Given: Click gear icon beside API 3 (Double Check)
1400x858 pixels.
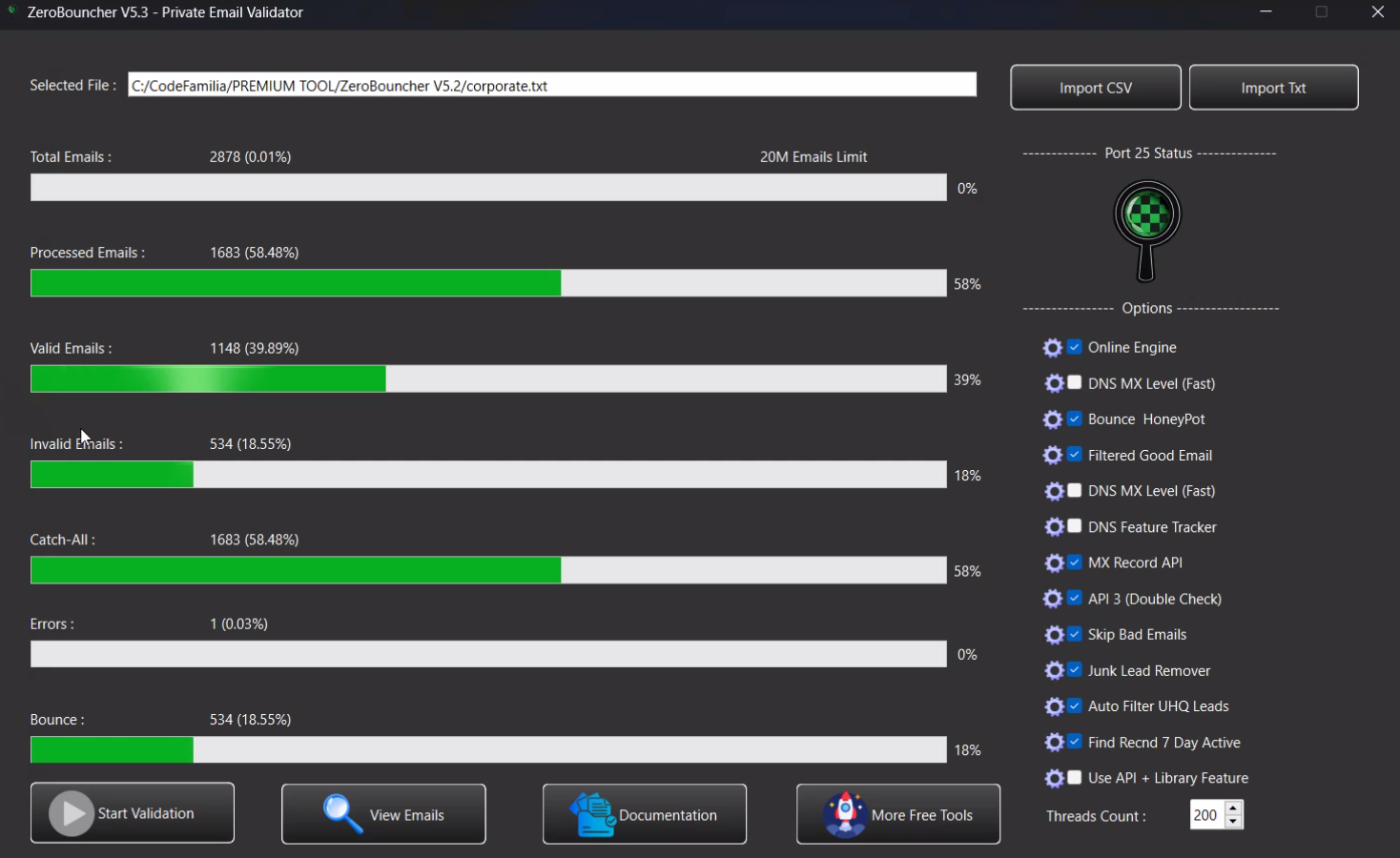Looking at the screenshot, I should click(1053, 599).
